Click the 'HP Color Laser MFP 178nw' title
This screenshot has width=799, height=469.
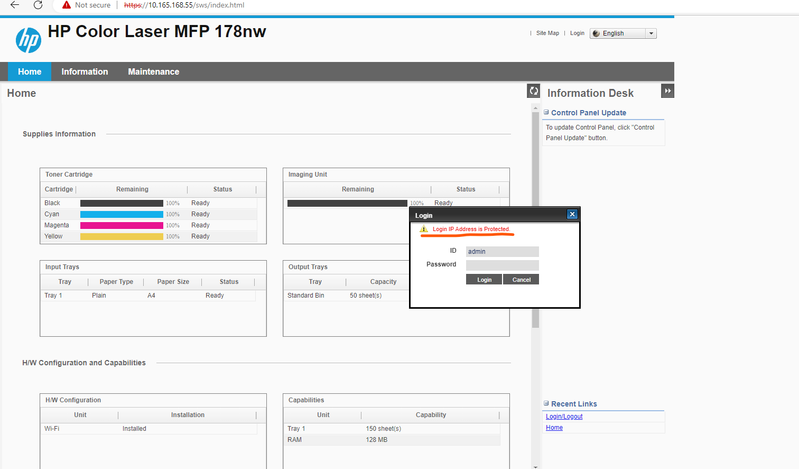tap(157, 31)
